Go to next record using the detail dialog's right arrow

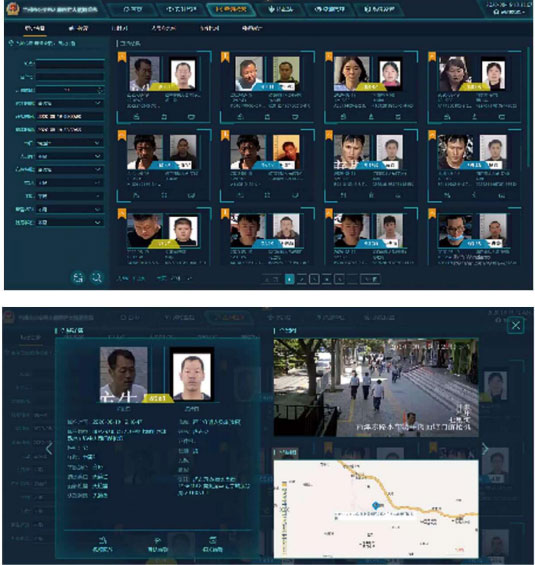coord(485,449)
